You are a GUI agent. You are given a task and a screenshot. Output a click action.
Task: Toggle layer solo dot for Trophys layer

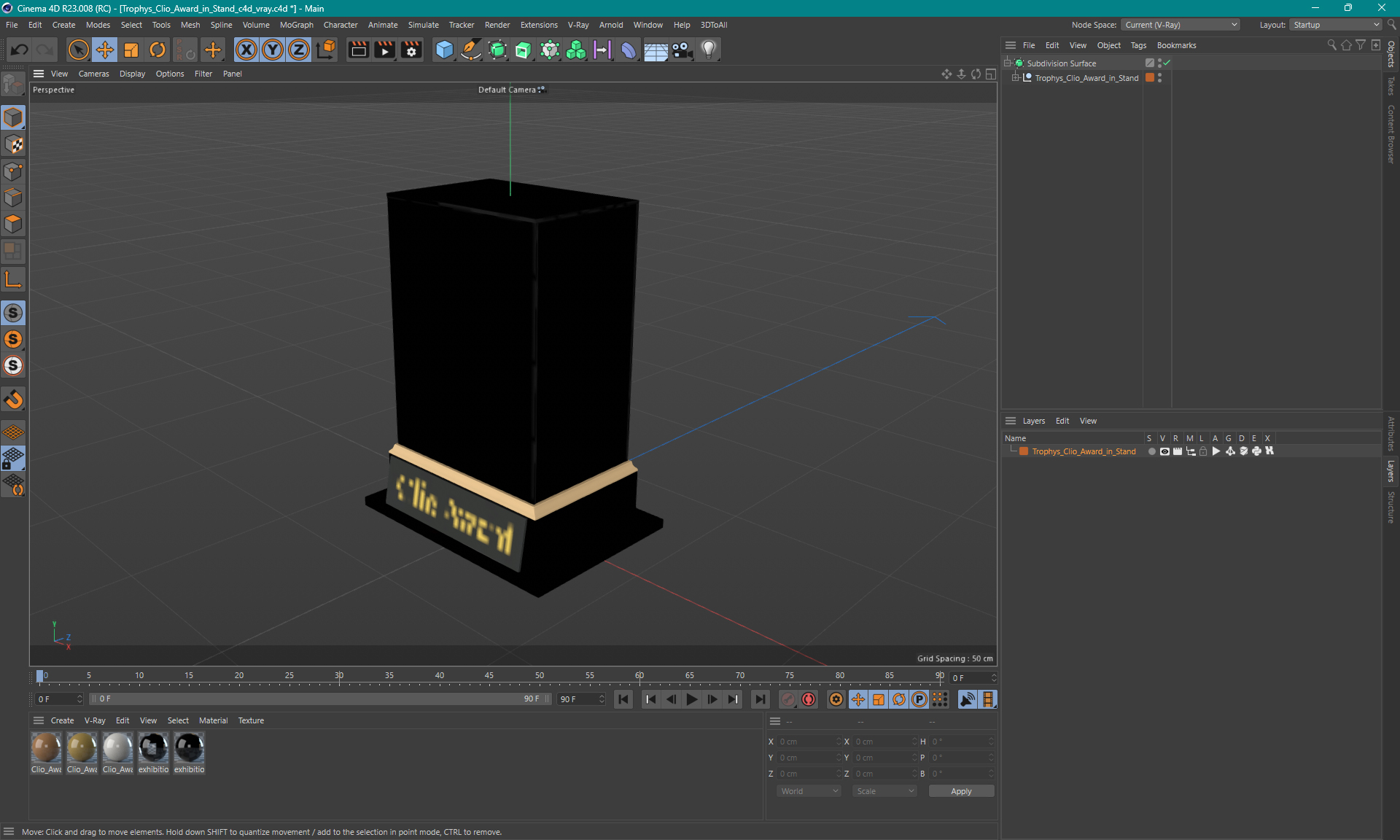coord(1151,451)
